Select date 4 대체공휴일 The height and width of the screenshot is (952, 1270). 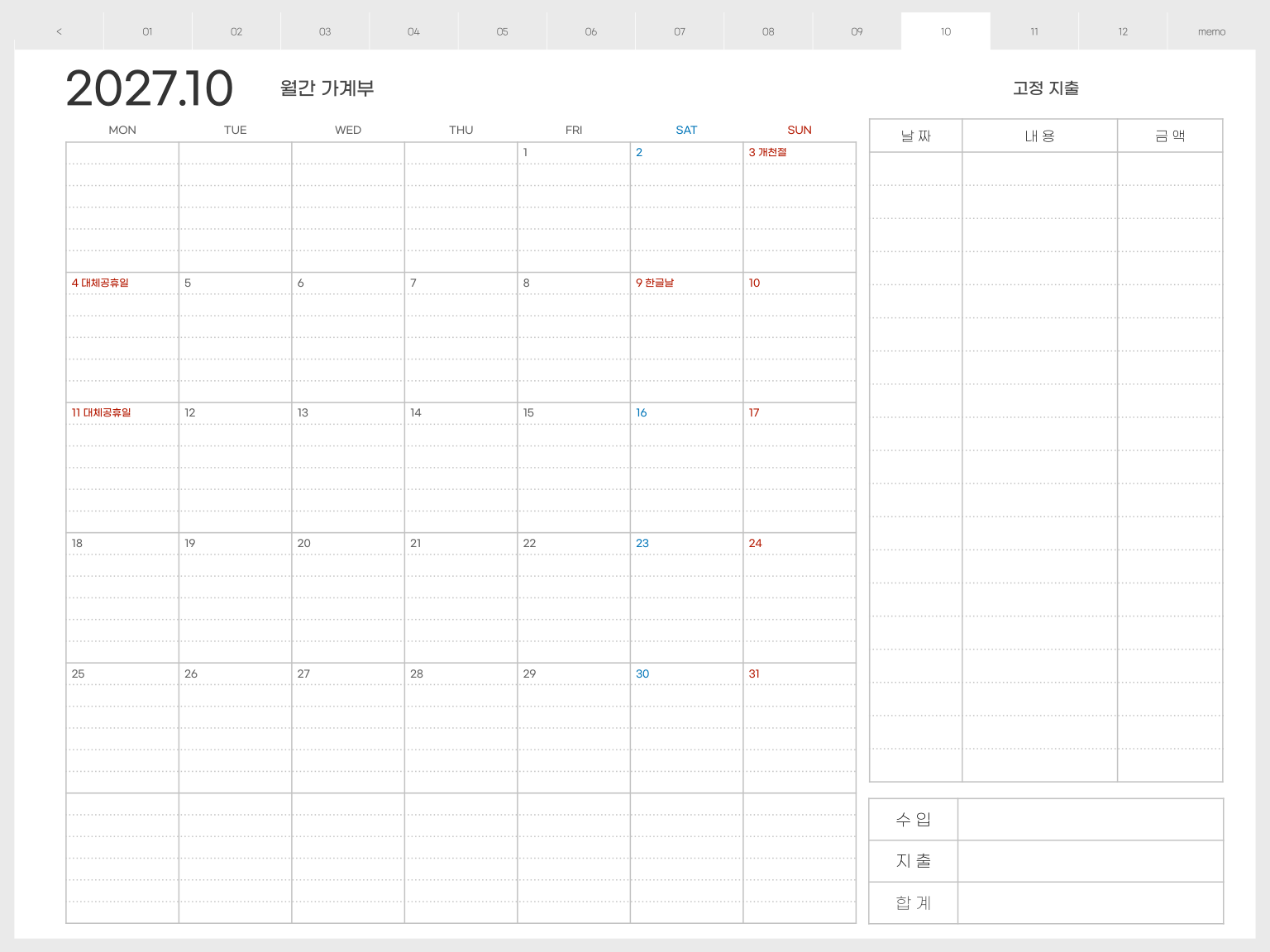[x=100, y=283]
